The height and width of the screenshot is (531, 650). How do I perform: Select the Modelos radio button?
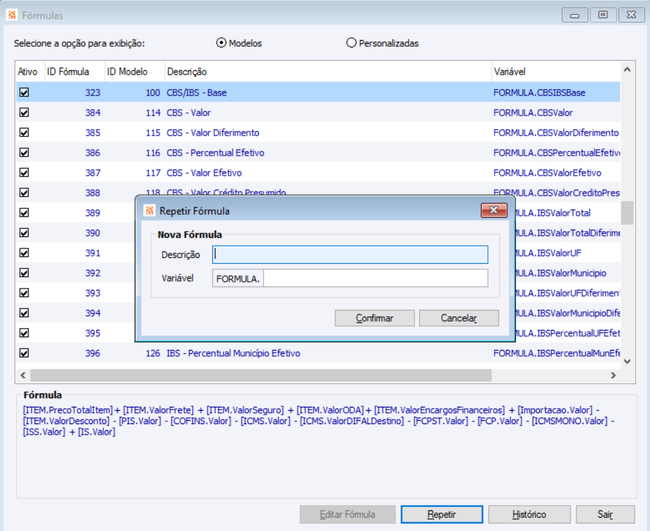(221, 43)
